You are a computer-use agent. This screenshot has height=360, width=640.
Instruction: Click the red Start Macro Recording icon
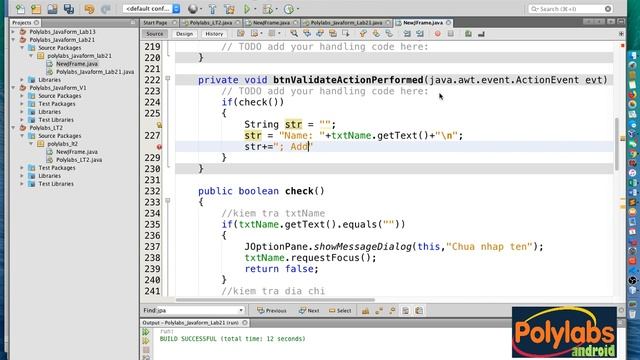(x=438, y=33)
